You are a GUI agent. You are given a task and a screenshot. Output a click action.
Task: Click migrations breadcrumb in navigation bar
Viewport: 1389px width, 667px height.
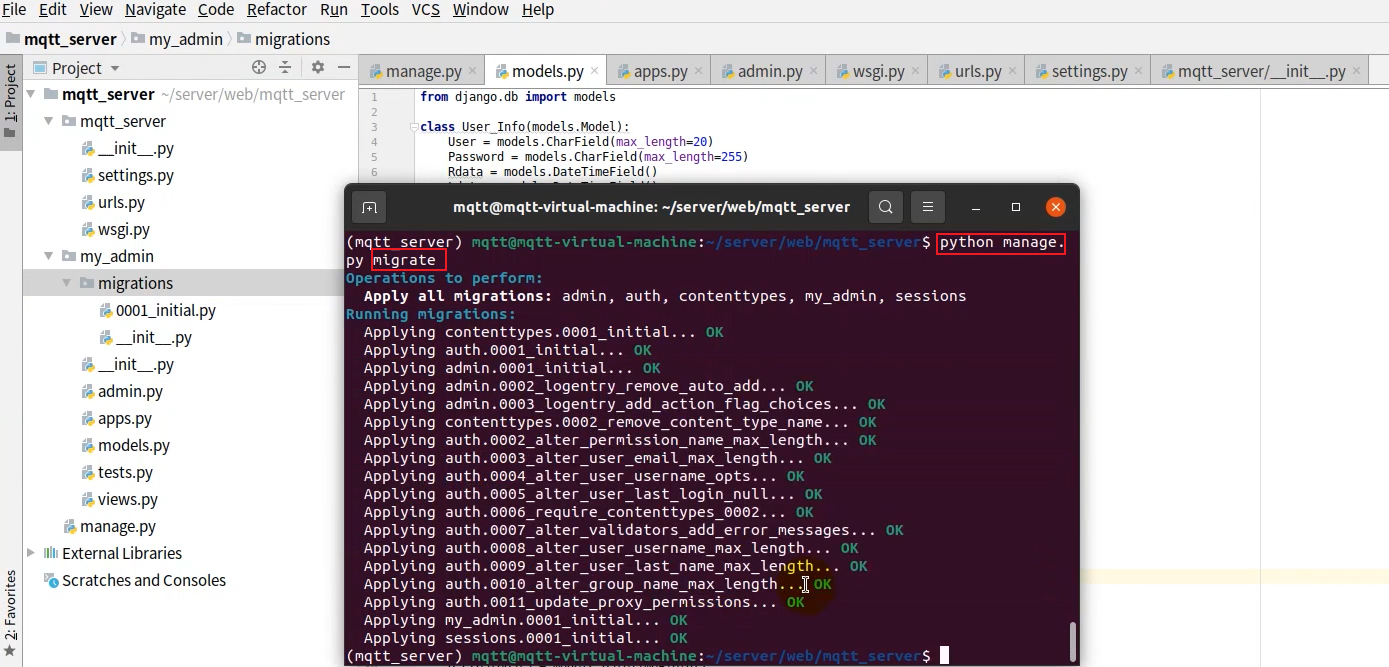pyautogui.click(x=284, y=39)
